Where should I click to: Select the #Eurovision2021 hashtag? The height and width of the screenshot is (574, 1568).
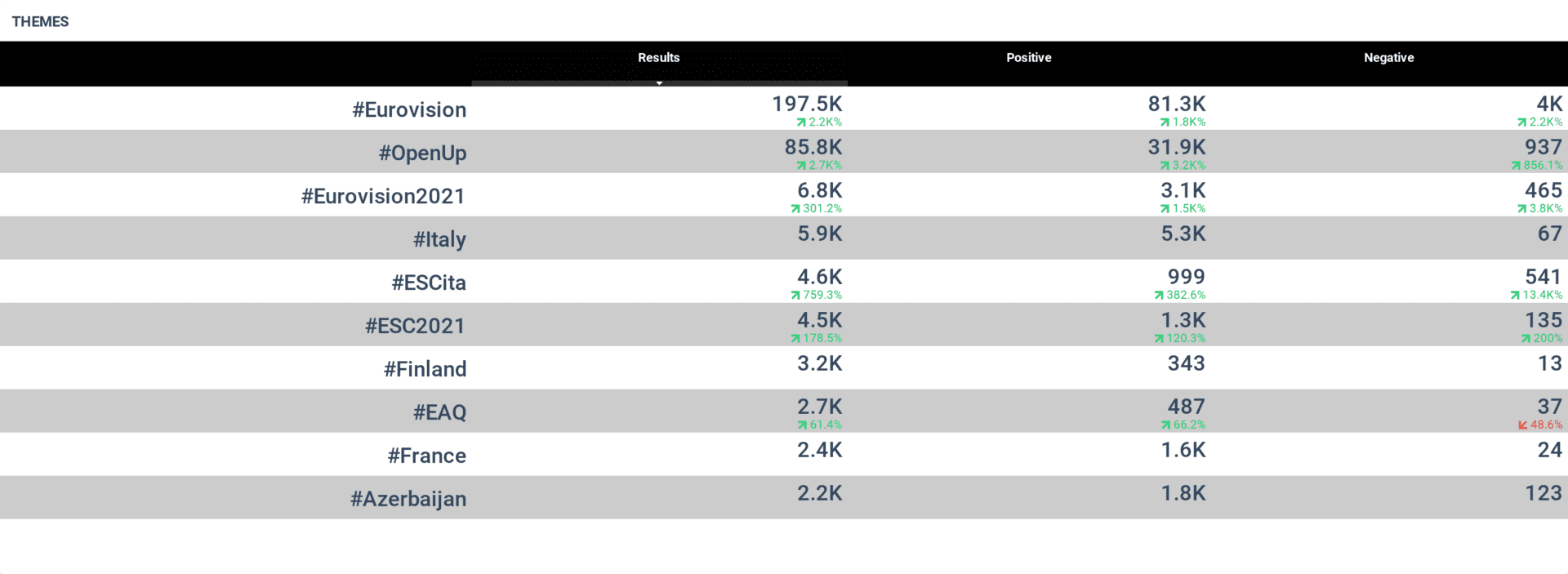click(x=383, y=196)
